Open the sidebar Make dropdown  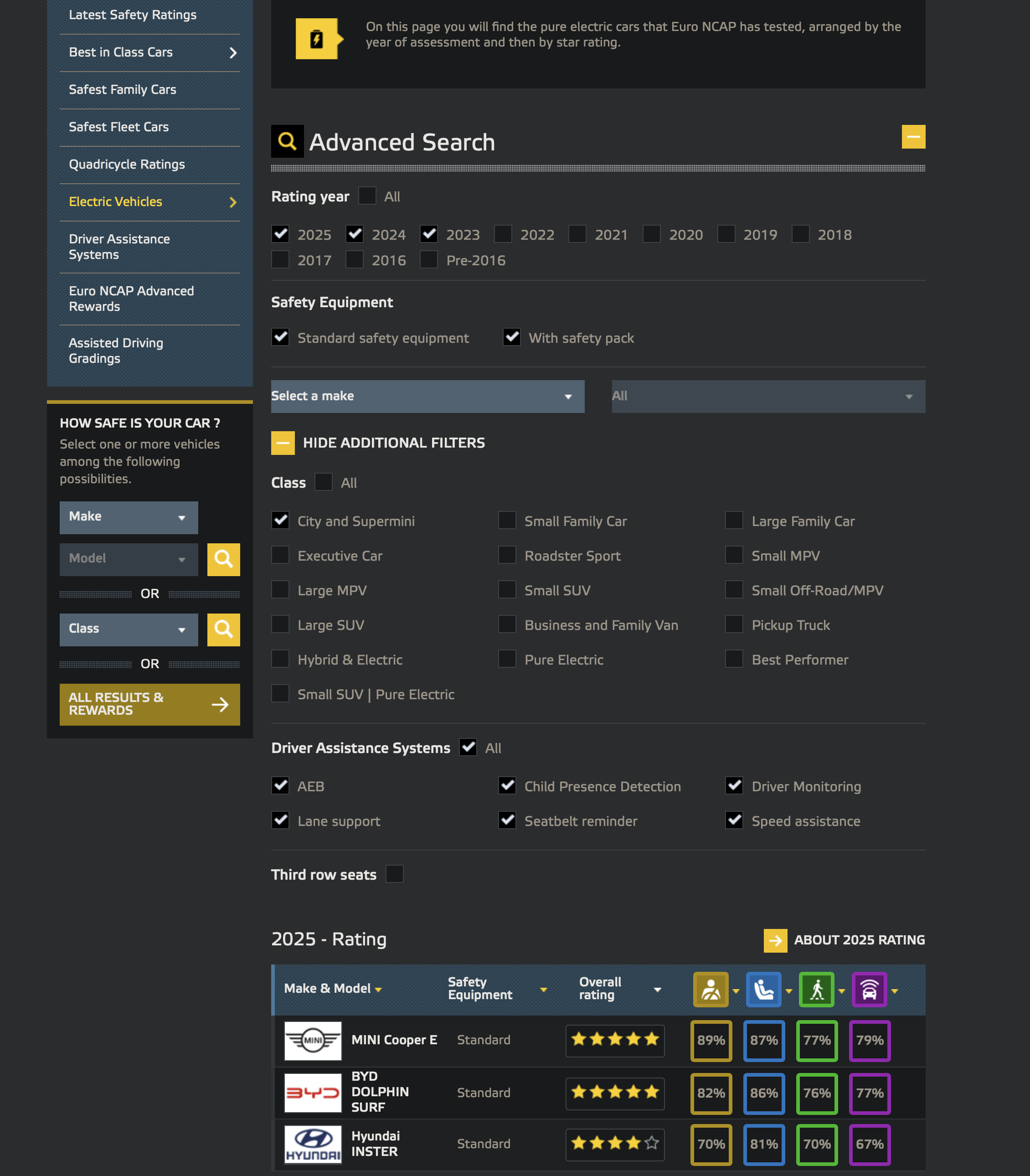(x=128, y=517)
